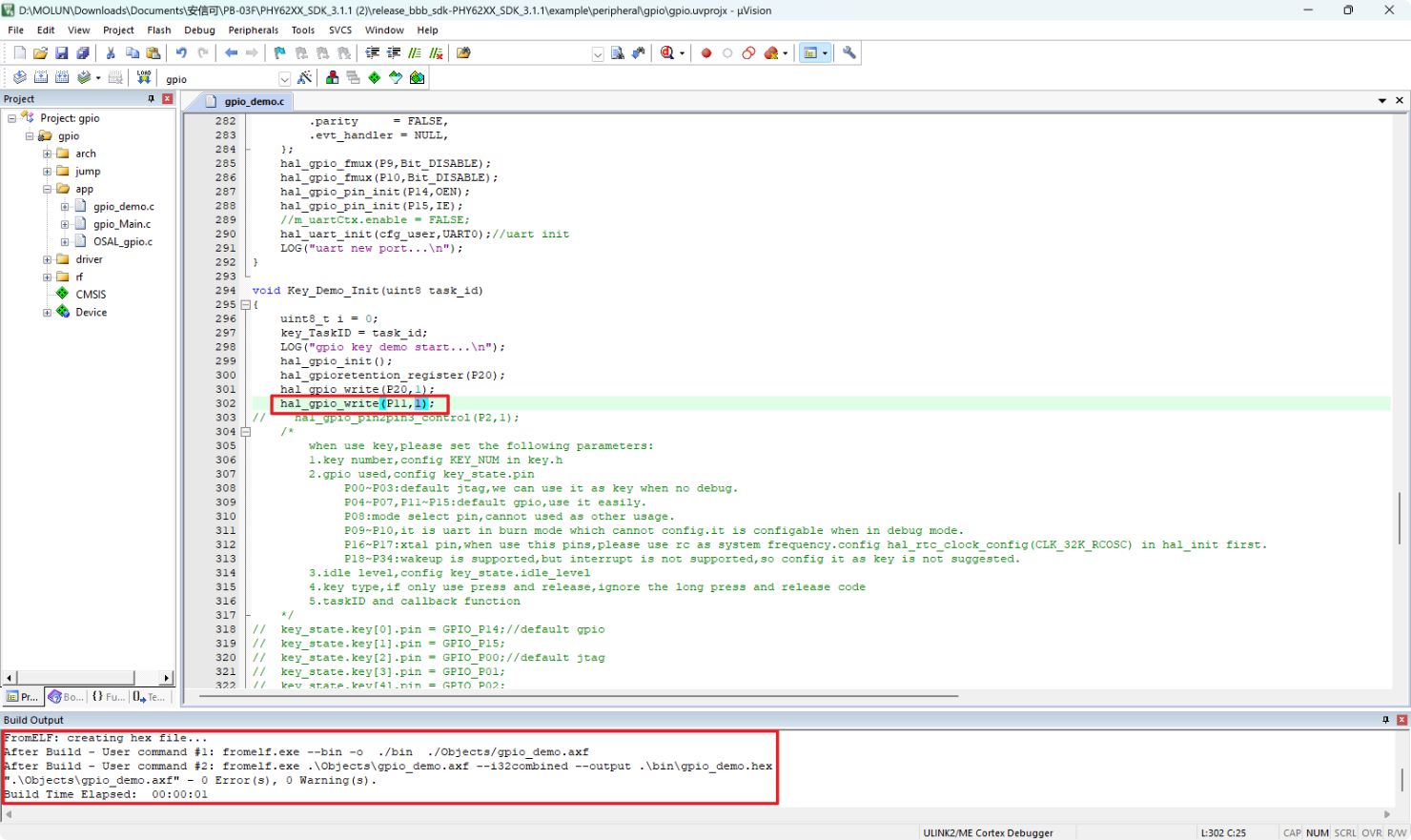Viewport: 1411px width, 840px height.
Task: Open the Edit menu
Action: point(46,31)
